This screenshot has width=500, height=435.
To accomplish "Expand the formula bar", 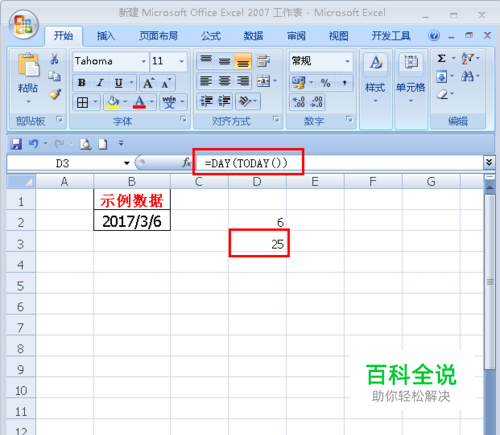I will click(x=489, y=163).
